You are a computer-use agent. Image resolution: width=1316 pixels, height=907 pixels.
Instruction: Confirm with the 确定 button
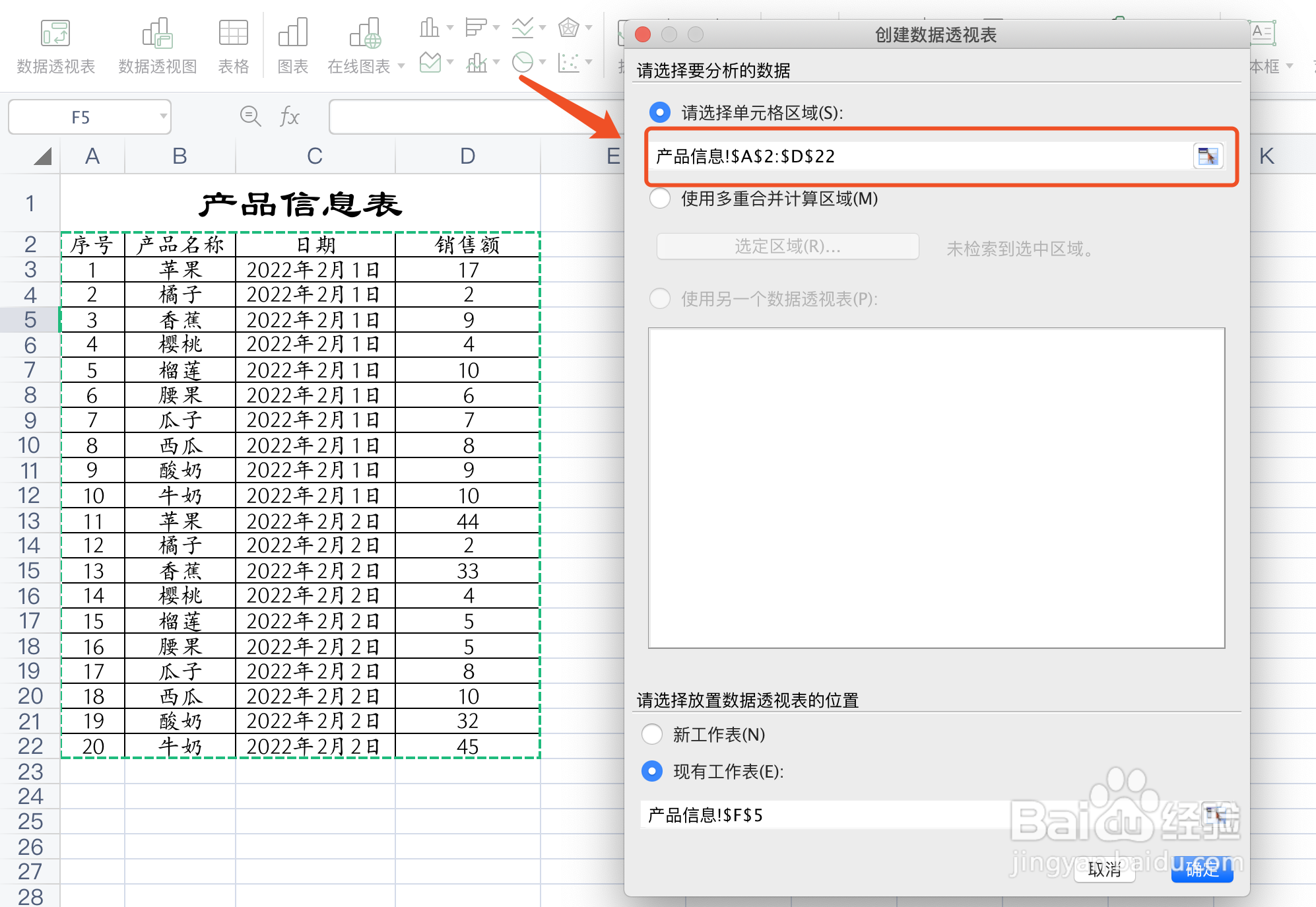click(x=1202, y=870)
